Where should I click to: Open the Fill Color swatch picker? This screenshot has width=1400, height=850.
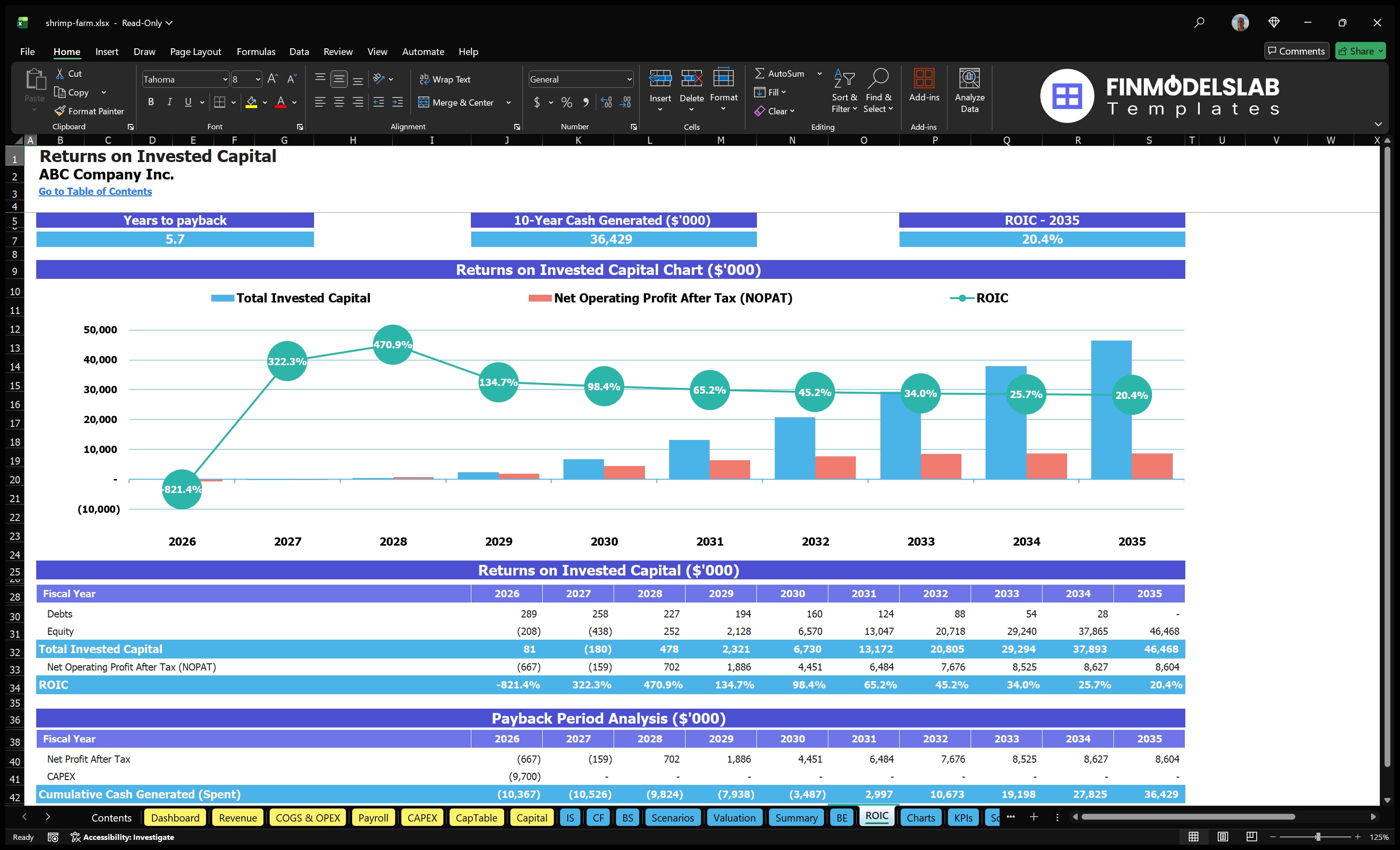pyautogui.click(x=265, y=103)
